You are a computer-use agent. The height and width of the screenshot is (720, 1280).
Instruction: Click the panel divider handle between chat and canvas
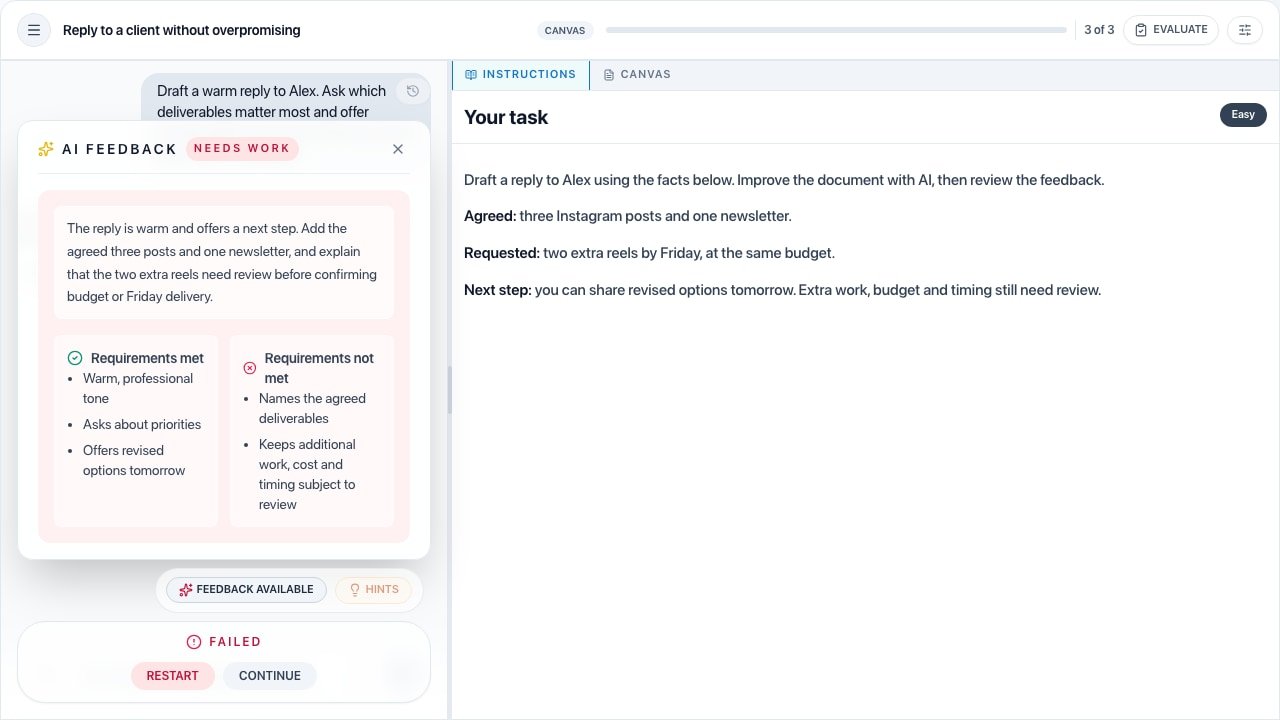[x=449, y=390]
